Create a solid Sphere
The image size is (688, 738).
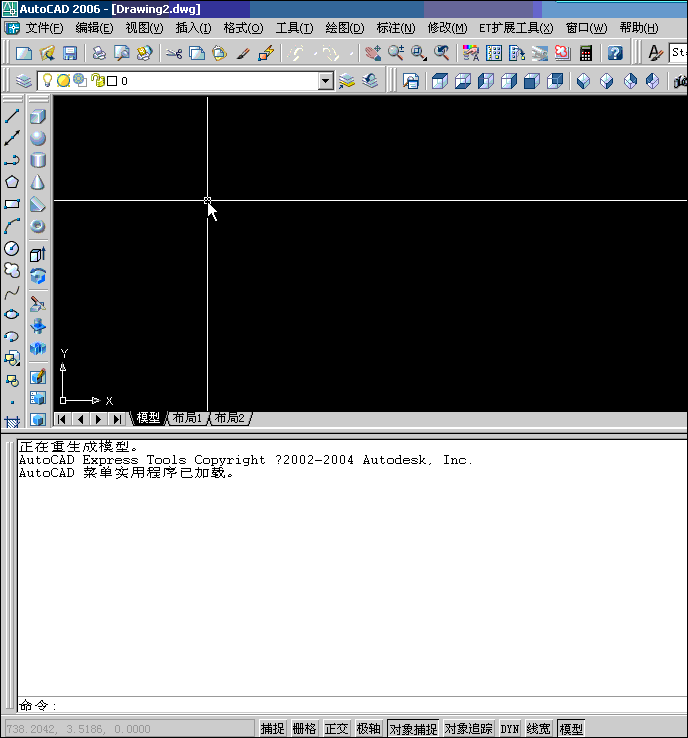(x=38, y=138)
